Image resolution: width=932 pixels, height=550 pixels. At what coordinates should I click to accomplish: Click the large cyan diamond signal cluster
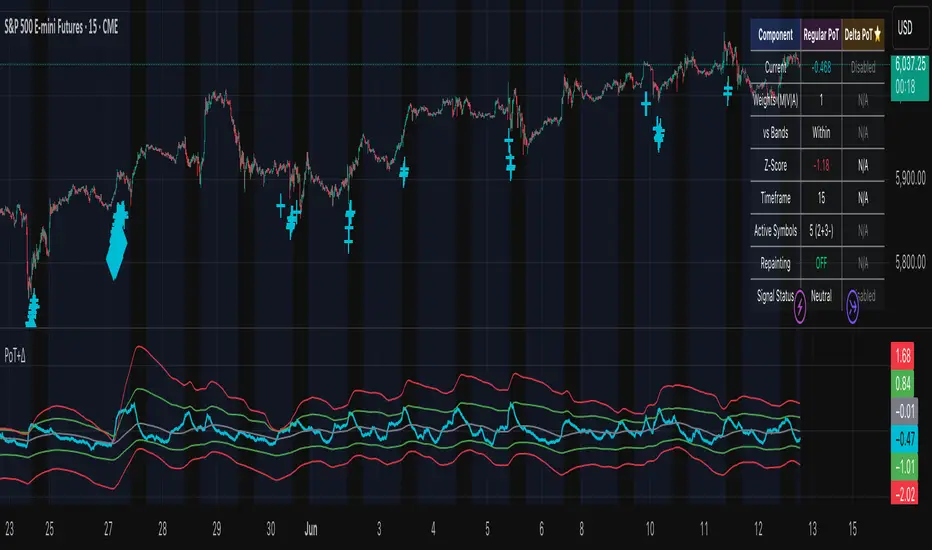click(x=117, y=241)
